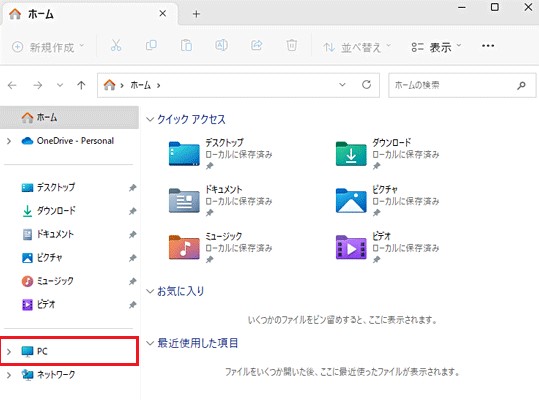The width and height of the screenshot is (539, 400).
Task: Open the ドキュメント folder in Quick Access
Action: pyautogui.click(x=220, y=201)
